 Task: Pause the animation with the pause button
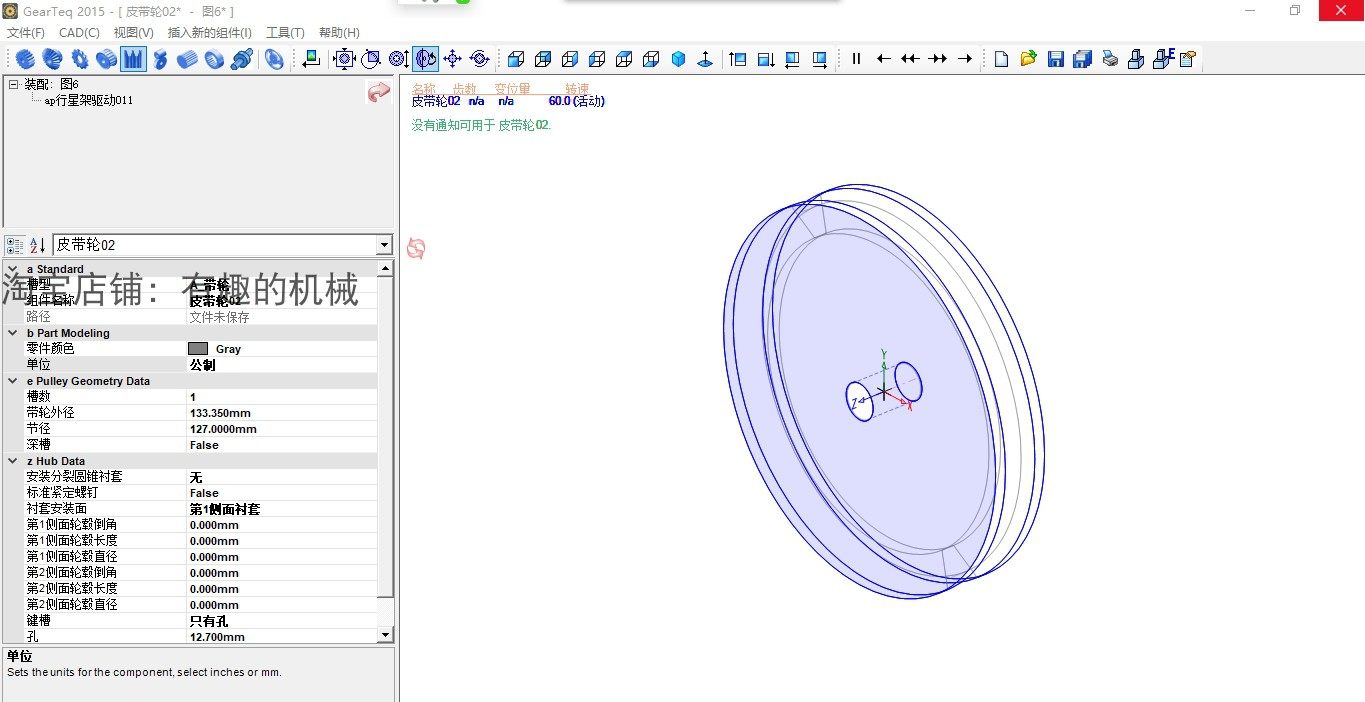pyautogui.click(x=856, y=58)
